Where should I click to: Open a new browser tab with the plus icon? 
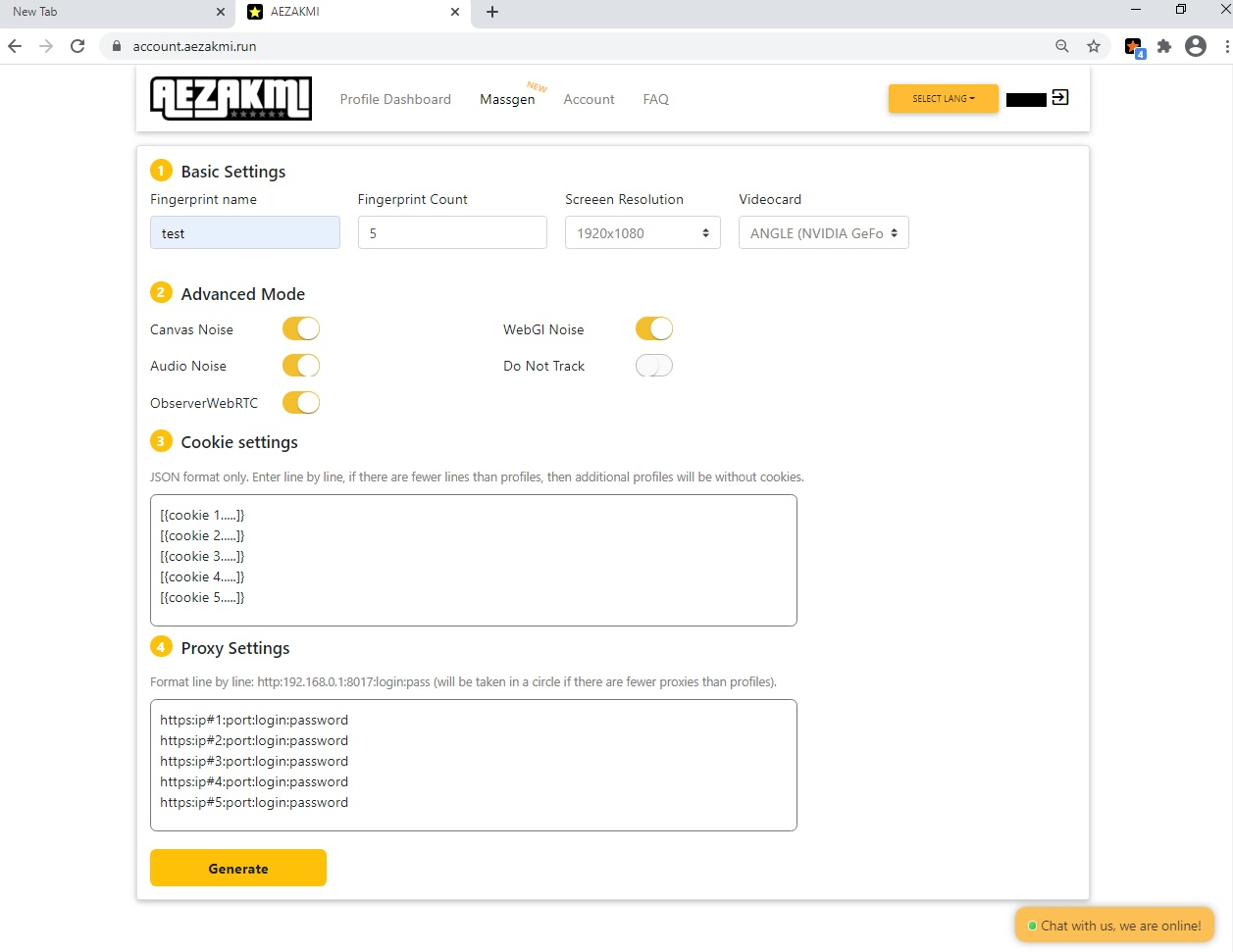492,12
